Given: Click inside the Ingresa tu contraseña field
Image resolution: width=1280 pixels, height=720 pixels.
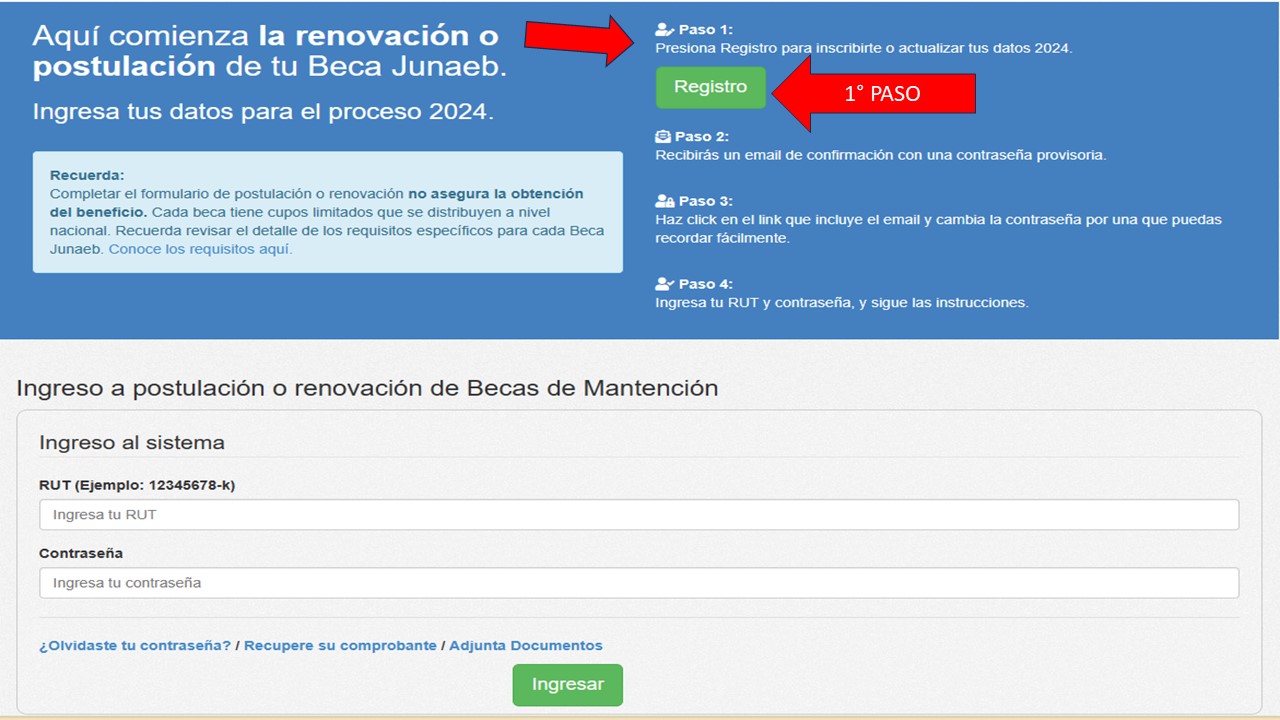Looking at the screenshot, I should 637,582.
